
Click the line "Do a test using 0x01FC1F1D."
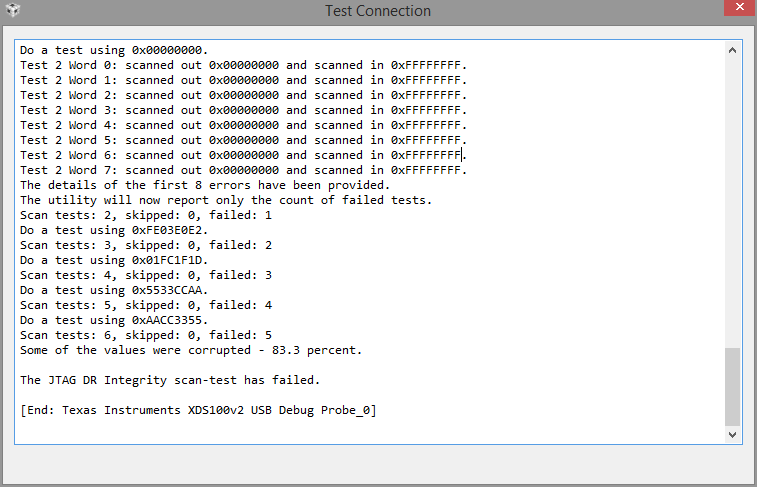click(x=114, y=260)
